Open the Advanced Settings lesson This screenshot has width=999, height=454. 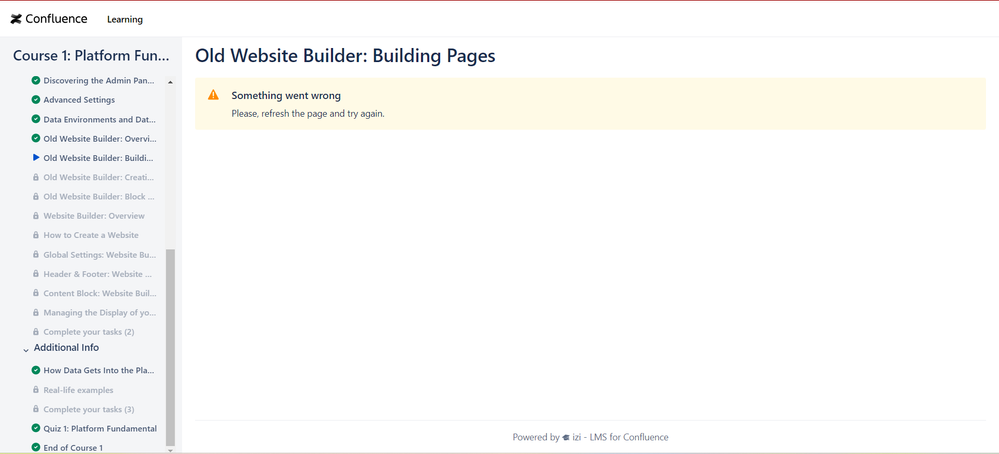tap(79, 100)
